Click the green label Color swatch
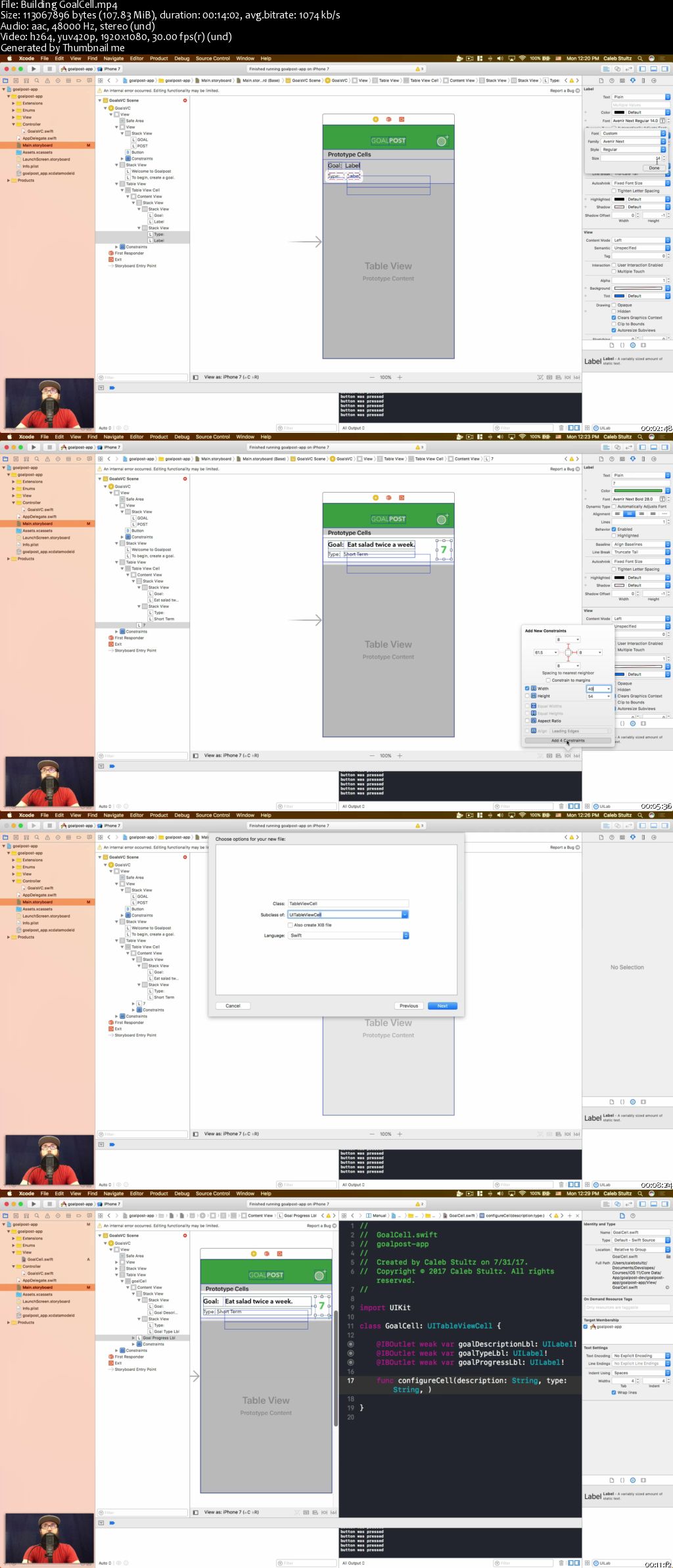Viewport: 673px width, 1568px height. [638, 491]
